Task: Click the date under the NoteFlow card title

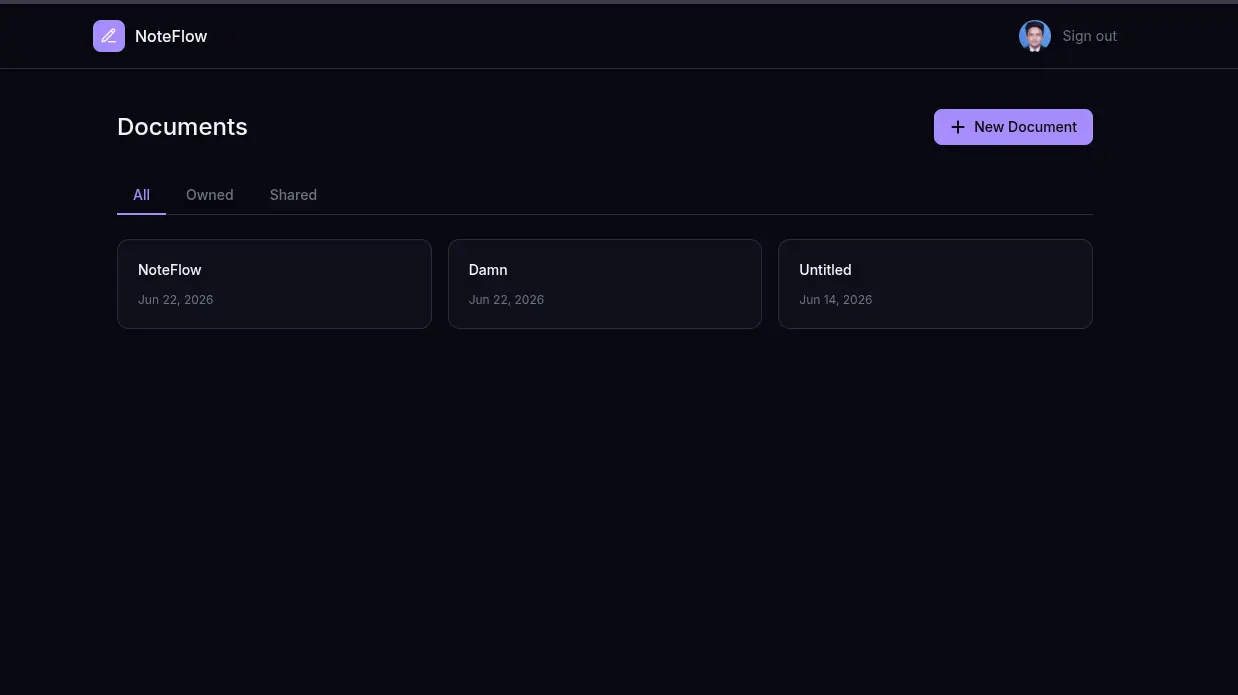Action: point(175,300)
